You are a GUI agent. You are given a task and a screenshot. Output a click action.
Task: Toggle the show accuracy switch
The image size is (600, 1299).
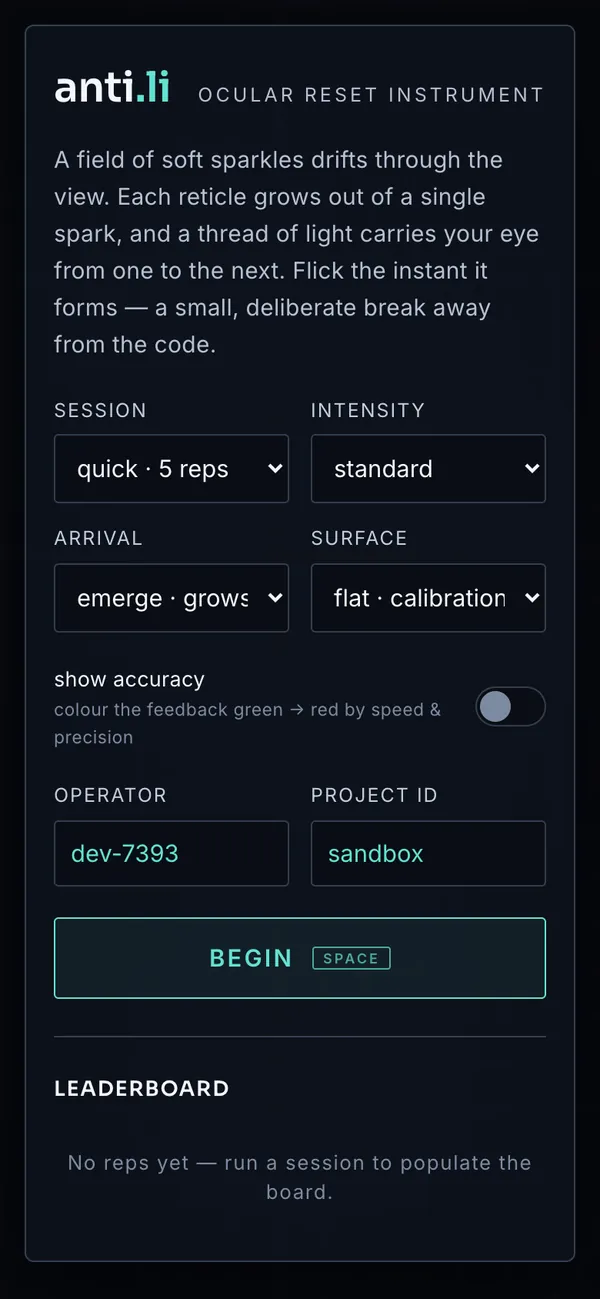[x=510, y=707]
